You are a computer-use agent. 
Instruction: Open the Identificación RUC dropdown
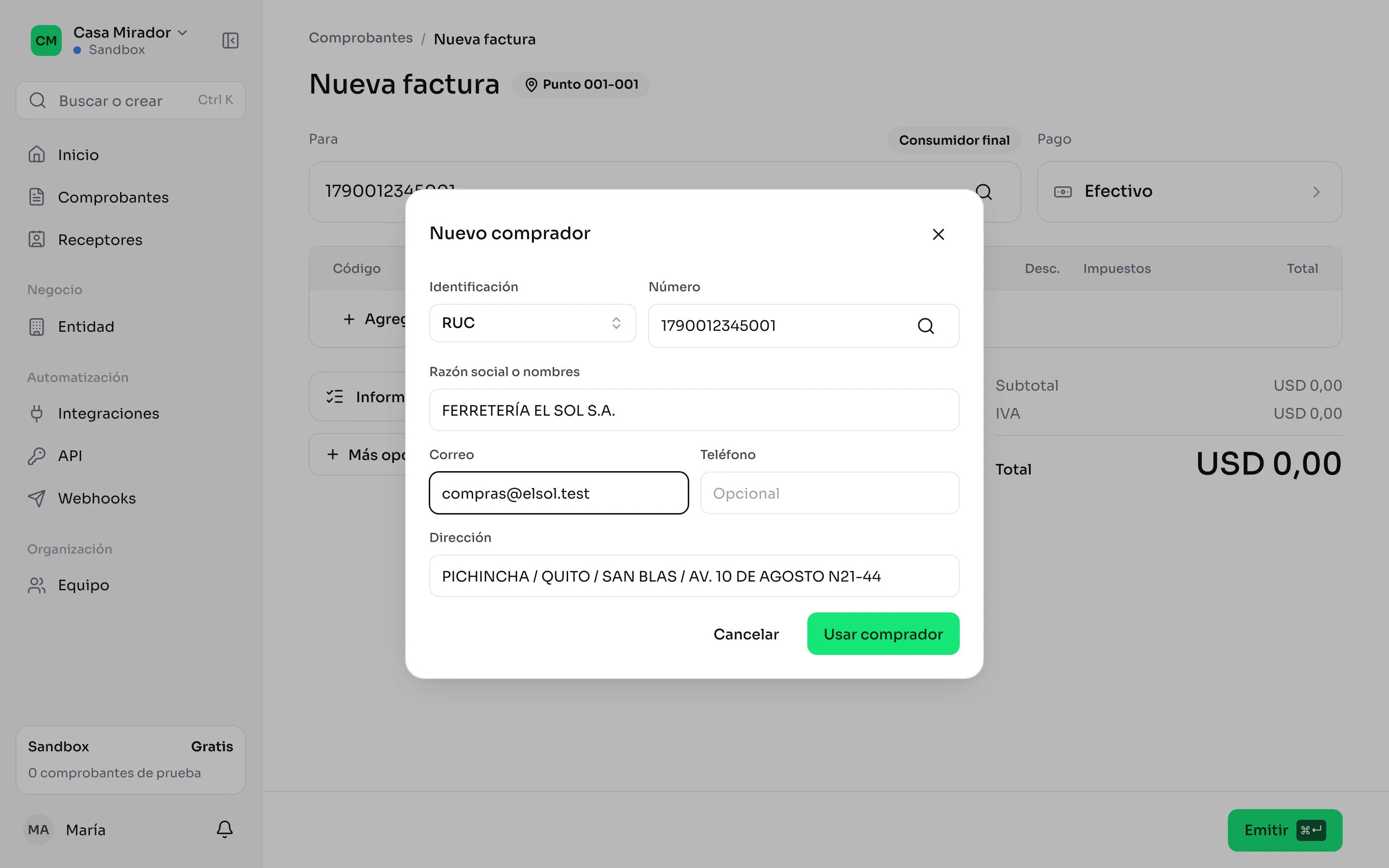click(532, 323)
